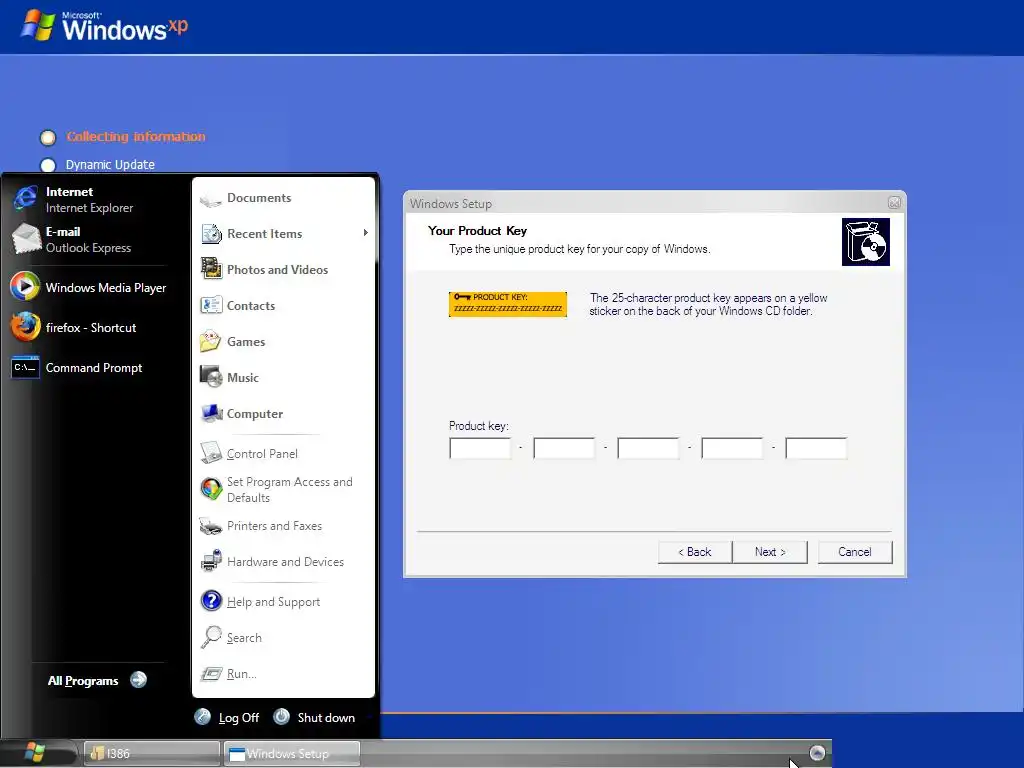
Task: Click "Computer" label text
Action: coord(255,414)
